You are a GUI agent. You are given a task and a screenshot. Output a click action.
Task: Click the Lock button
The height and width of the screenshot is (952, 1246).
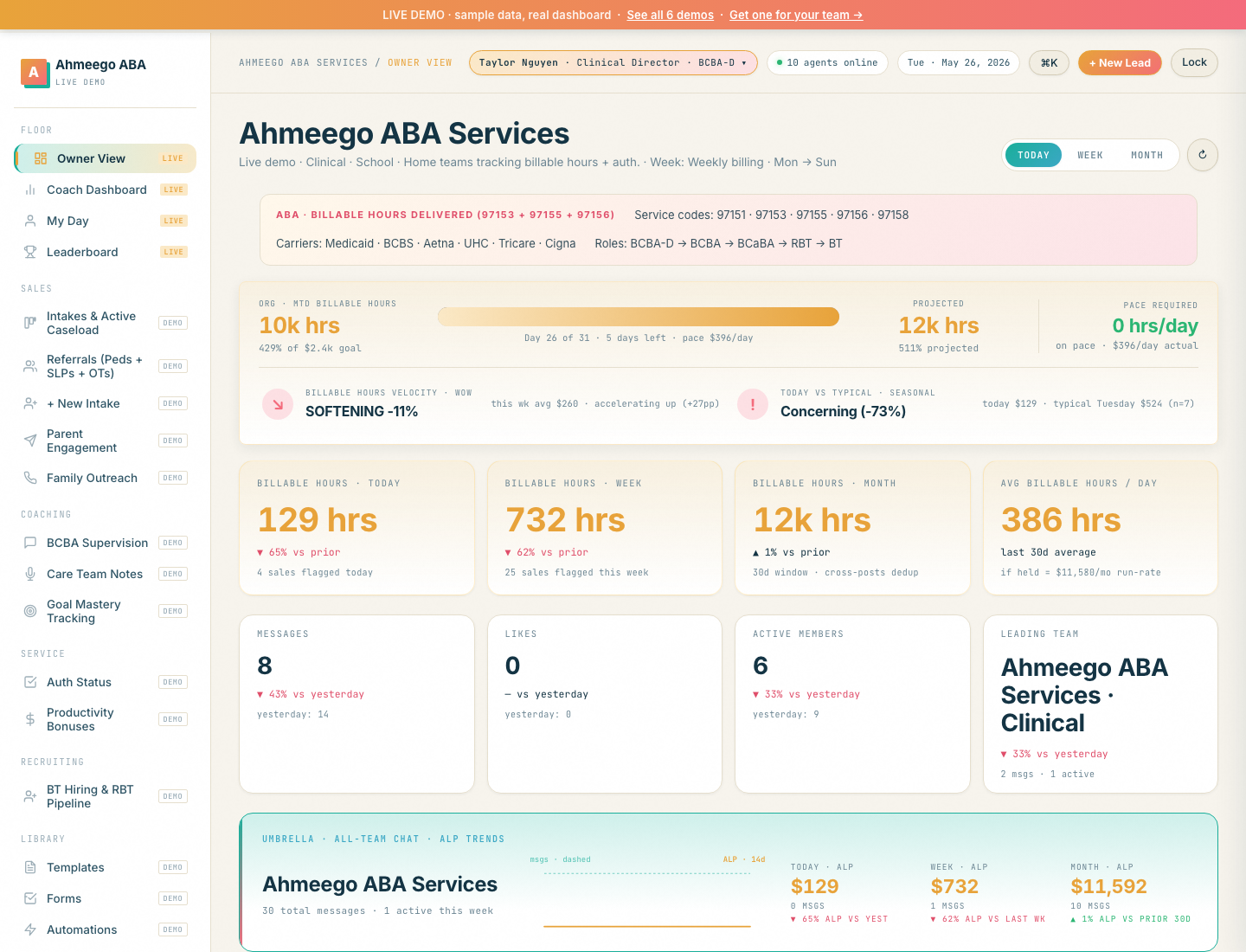[1194, 62]
